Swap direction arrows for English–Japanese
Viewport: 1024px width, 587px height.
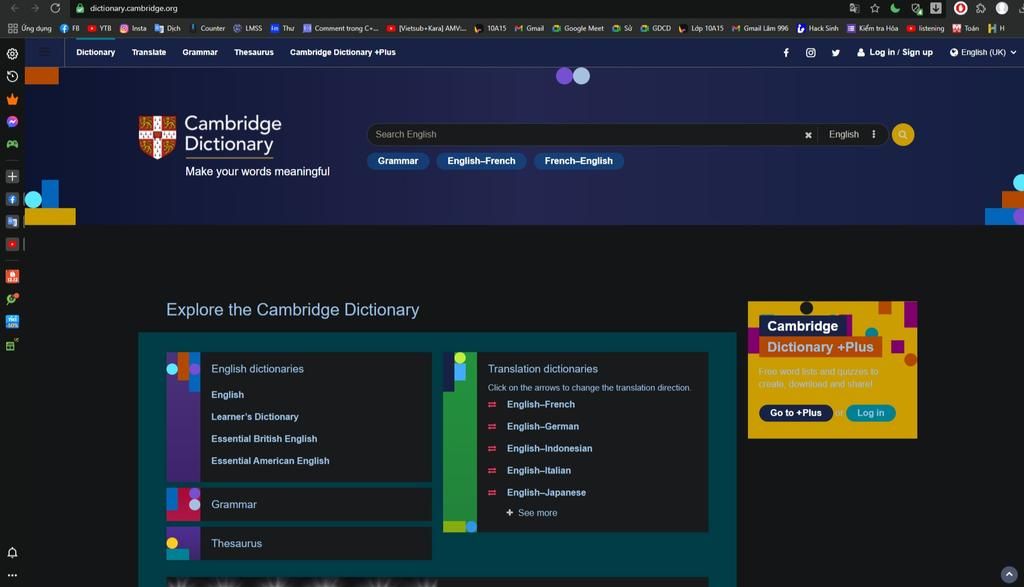pos(492,493)
